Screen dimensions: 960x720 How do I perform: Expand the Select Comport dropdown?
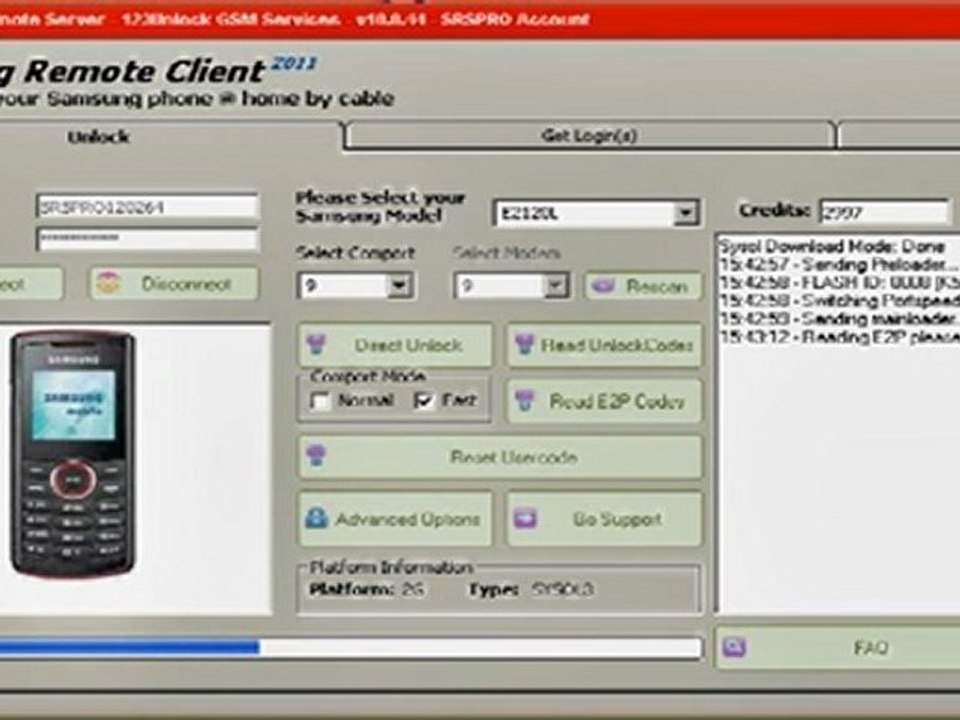click(399, 285)
